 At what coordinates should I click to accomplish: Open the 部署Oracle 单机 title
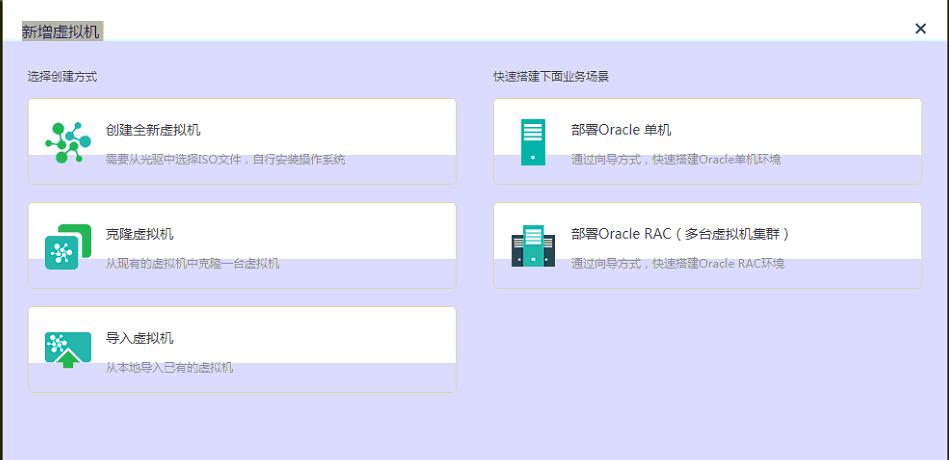point(621,130)
